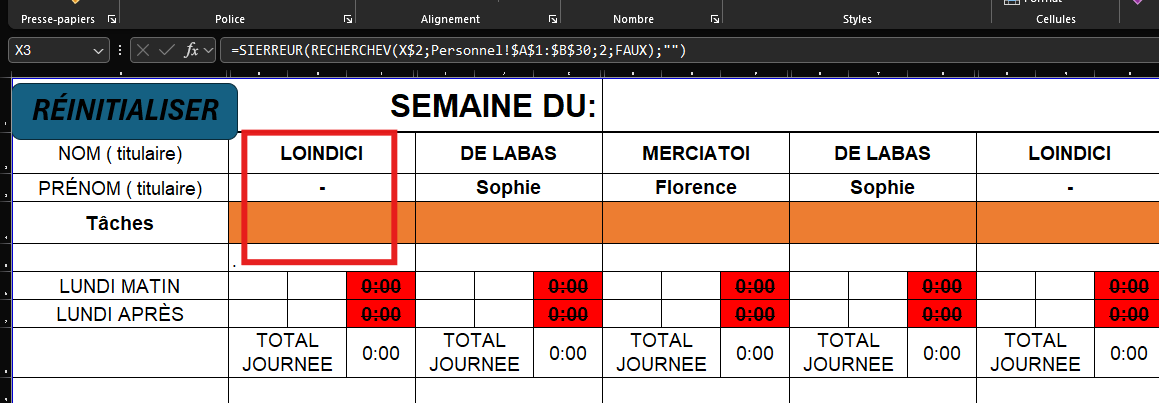Select the Florence first-name cell
This screenshot has height=403, width=1159.
tap(695, 187)
